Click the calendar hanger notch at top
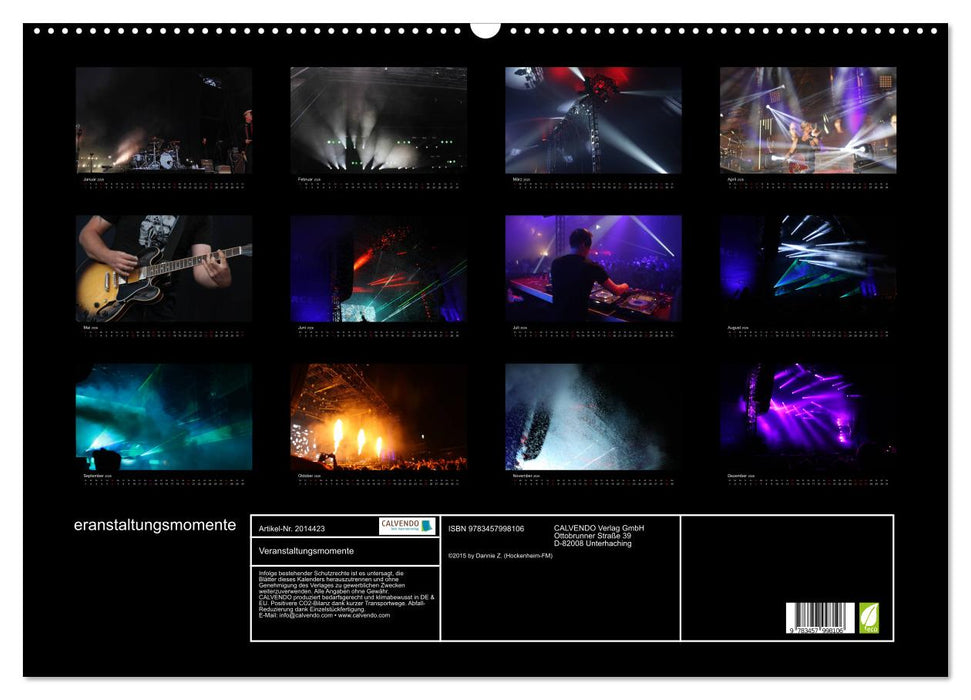Viewport: 971px width, 700px height. [x=485, y=29]
